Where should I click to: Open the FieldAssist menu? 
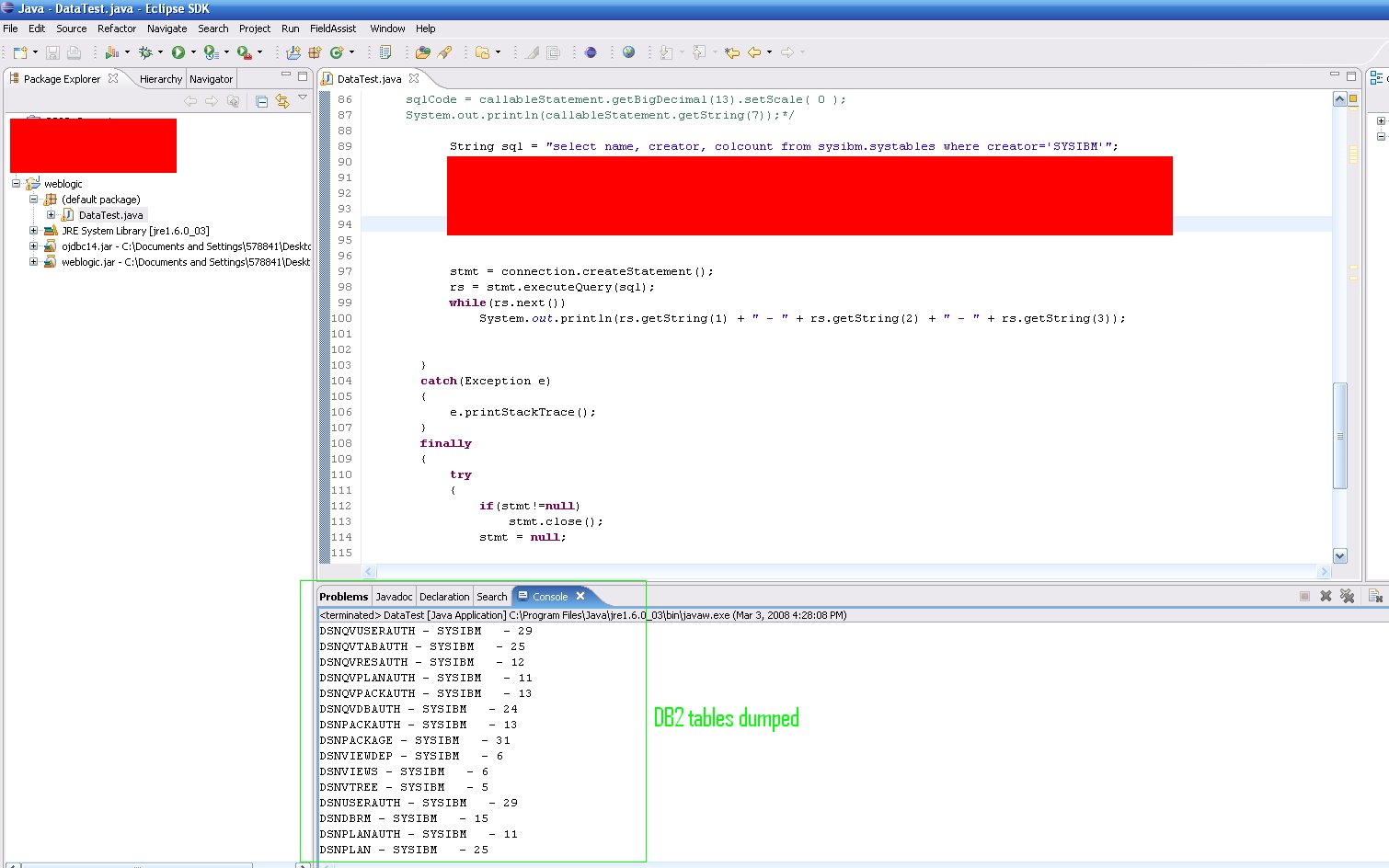[333, 29]
